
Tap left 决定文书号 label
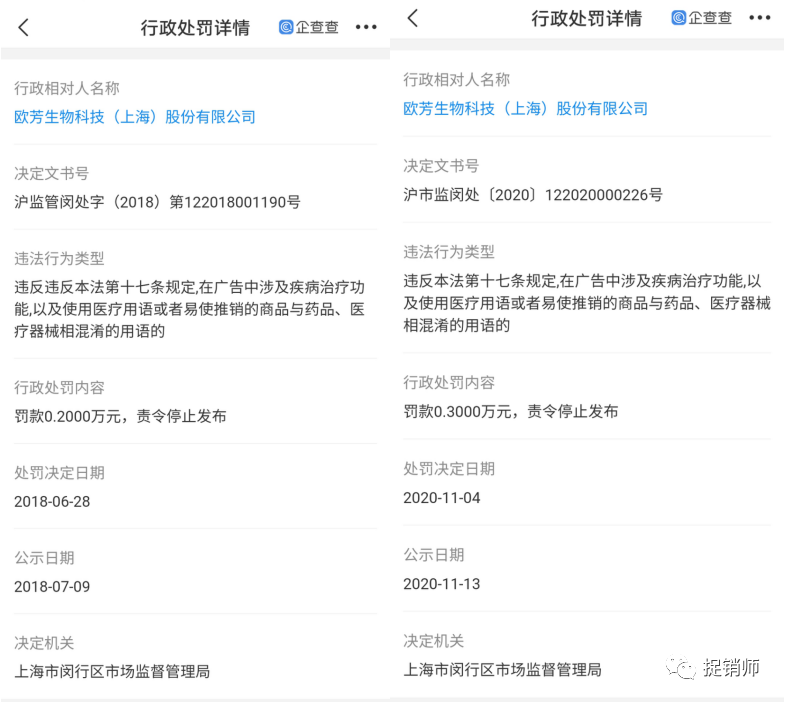(x=52, y=174)
